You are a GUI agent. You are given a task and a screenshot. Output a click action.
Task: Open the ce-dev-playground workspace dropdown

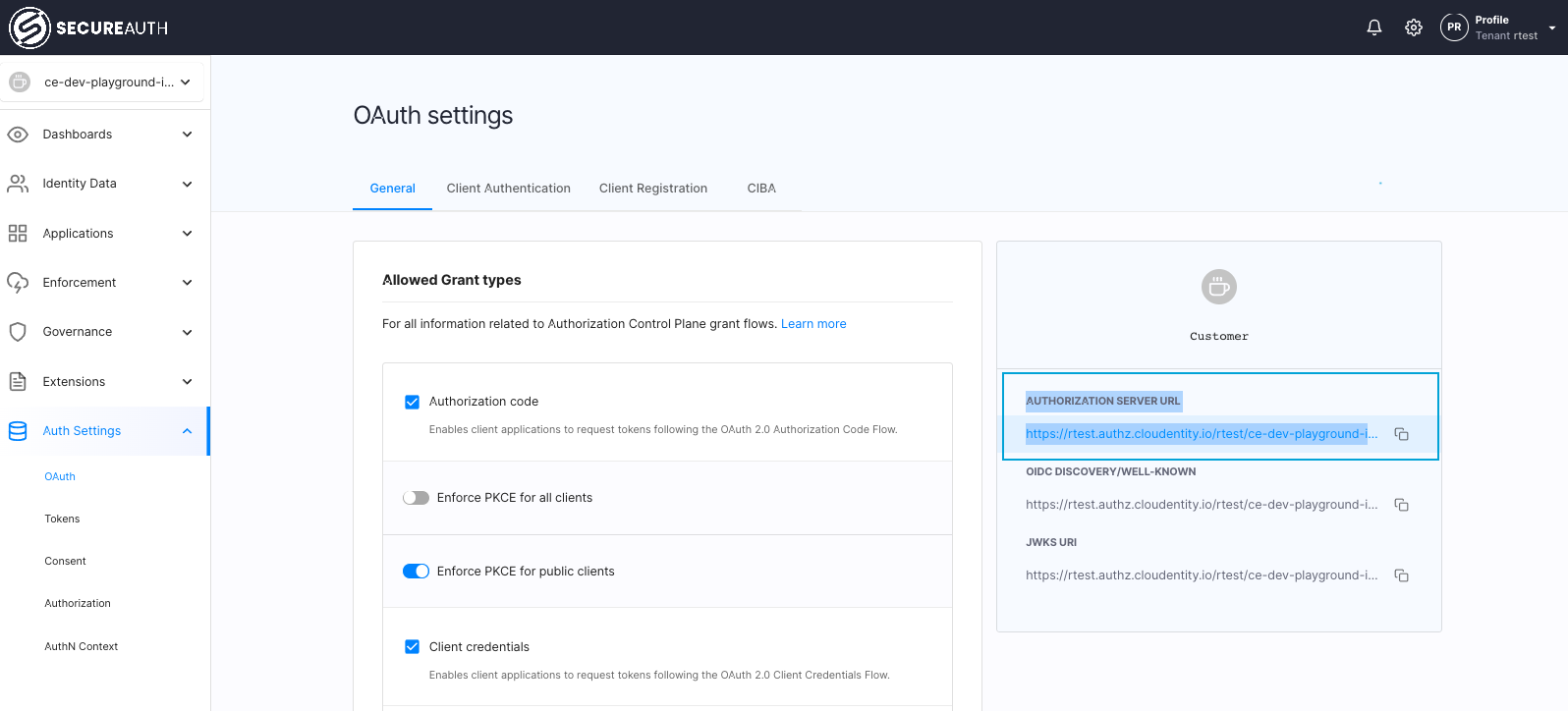click(x=102, y=82)
